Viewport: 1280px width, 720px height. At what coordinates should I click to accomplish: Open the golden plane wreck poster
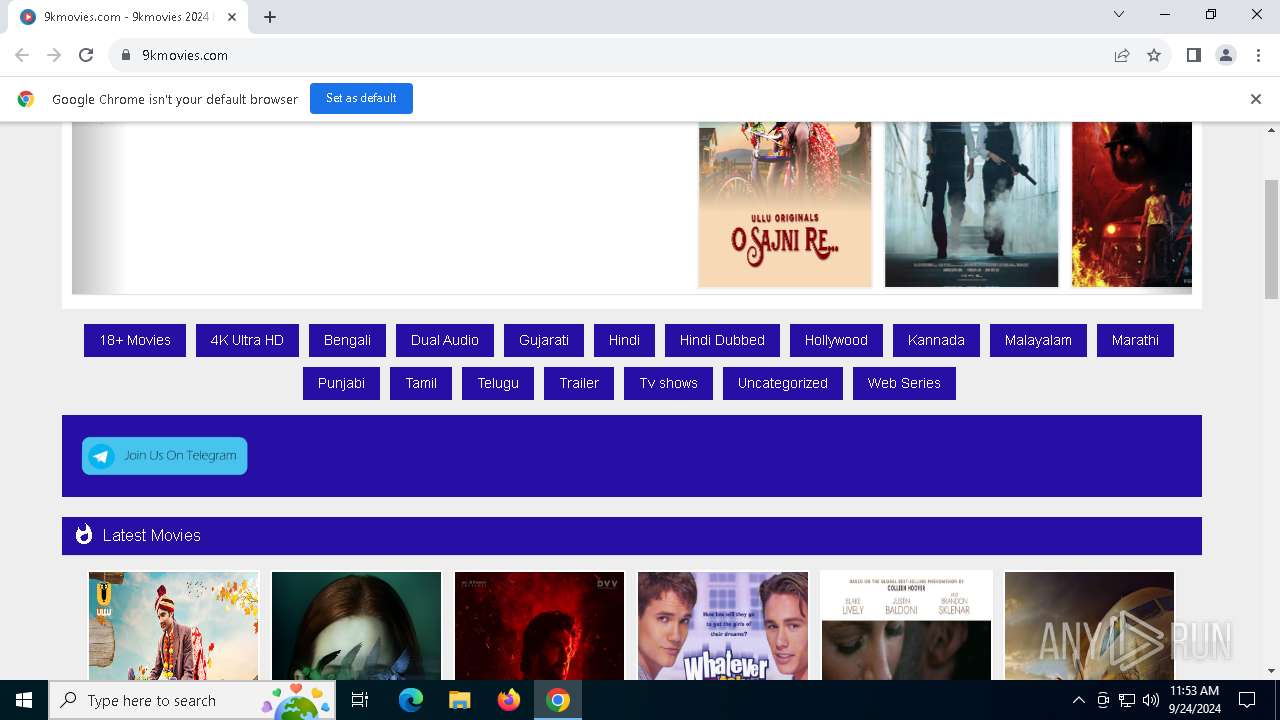[1089, 625]
